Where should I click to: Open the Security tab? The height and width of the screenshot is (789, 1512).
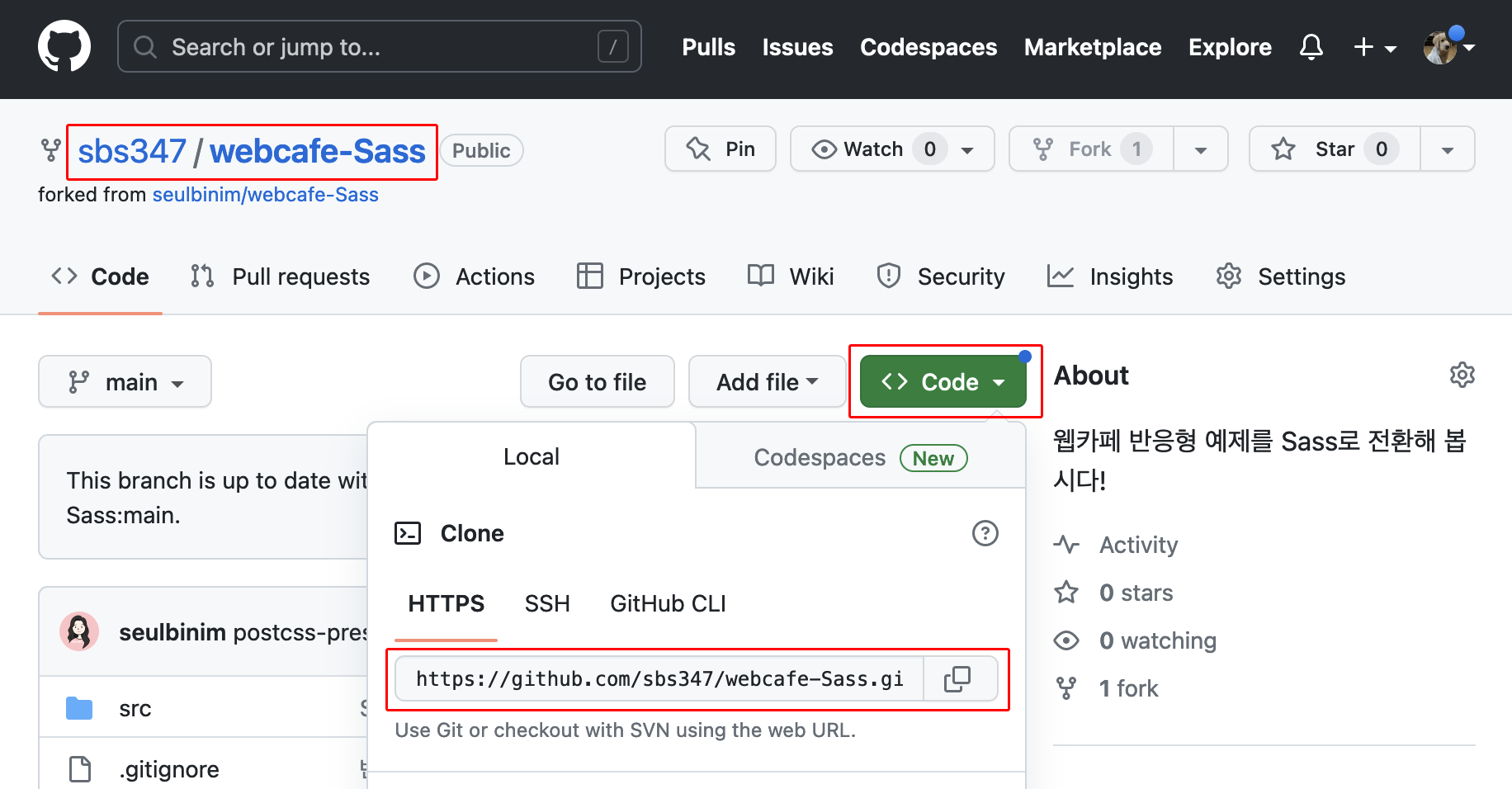pyautogui.click(x=941, y=276)
